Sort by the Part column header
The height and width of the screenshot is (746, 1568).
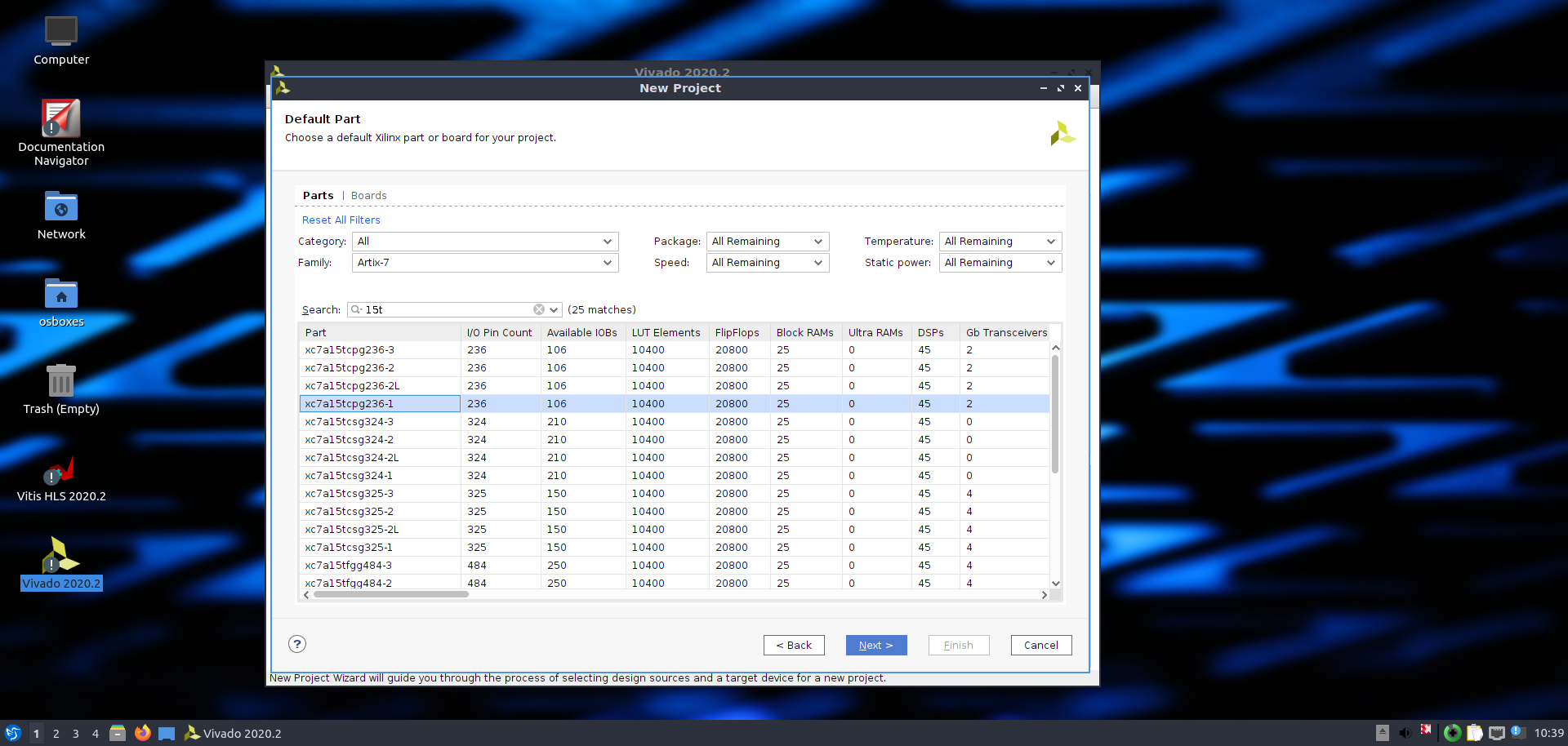coord(380,332)
